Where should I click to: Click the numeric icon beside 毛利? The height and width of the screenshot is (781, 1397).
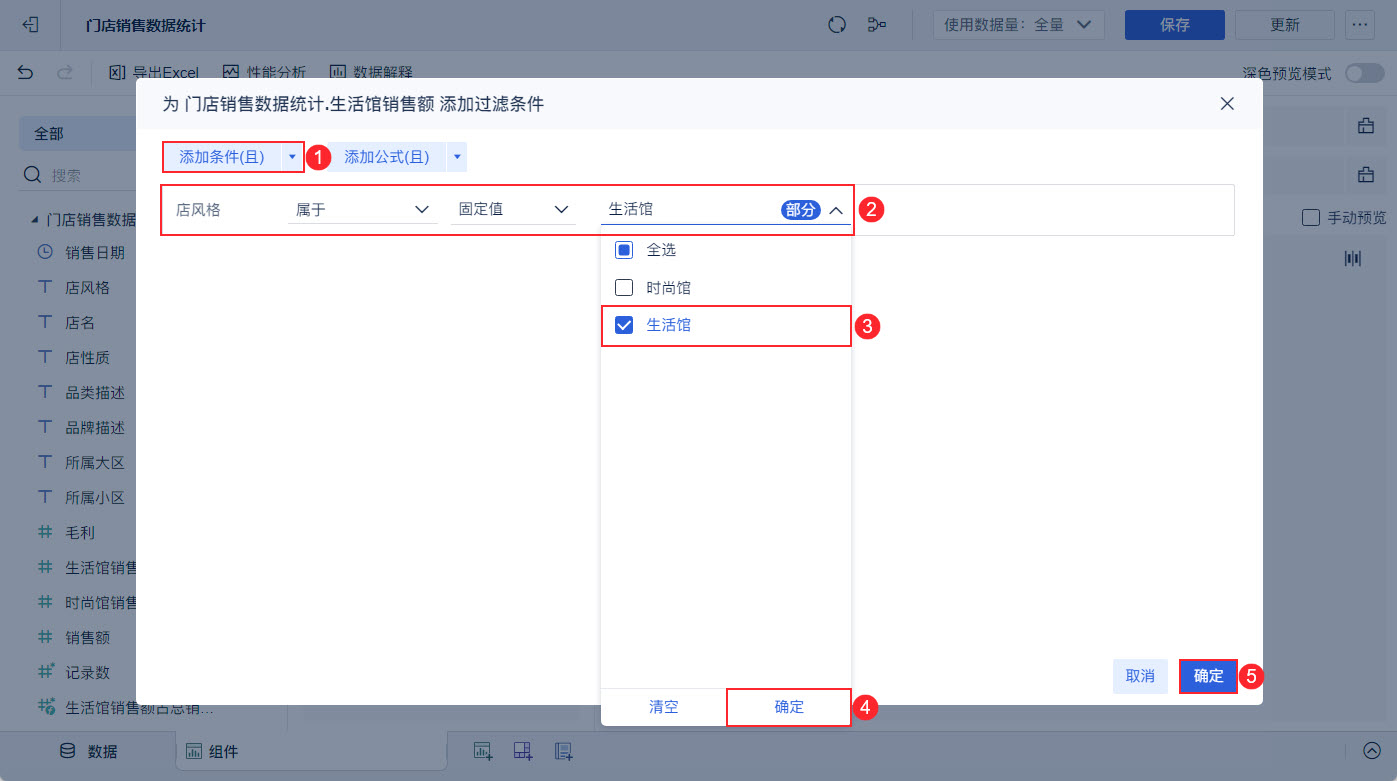pos(45,533)
